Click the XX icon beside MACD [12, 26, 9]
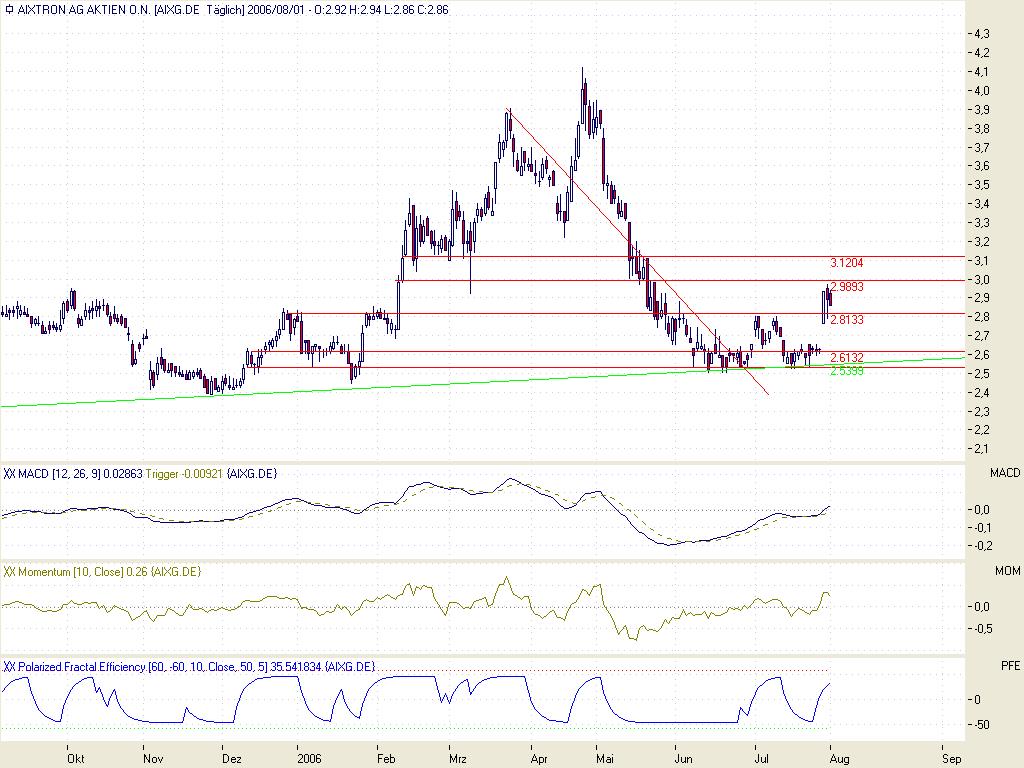Image resolution: width=1024 pixels, height=768 pixels. 9,473
